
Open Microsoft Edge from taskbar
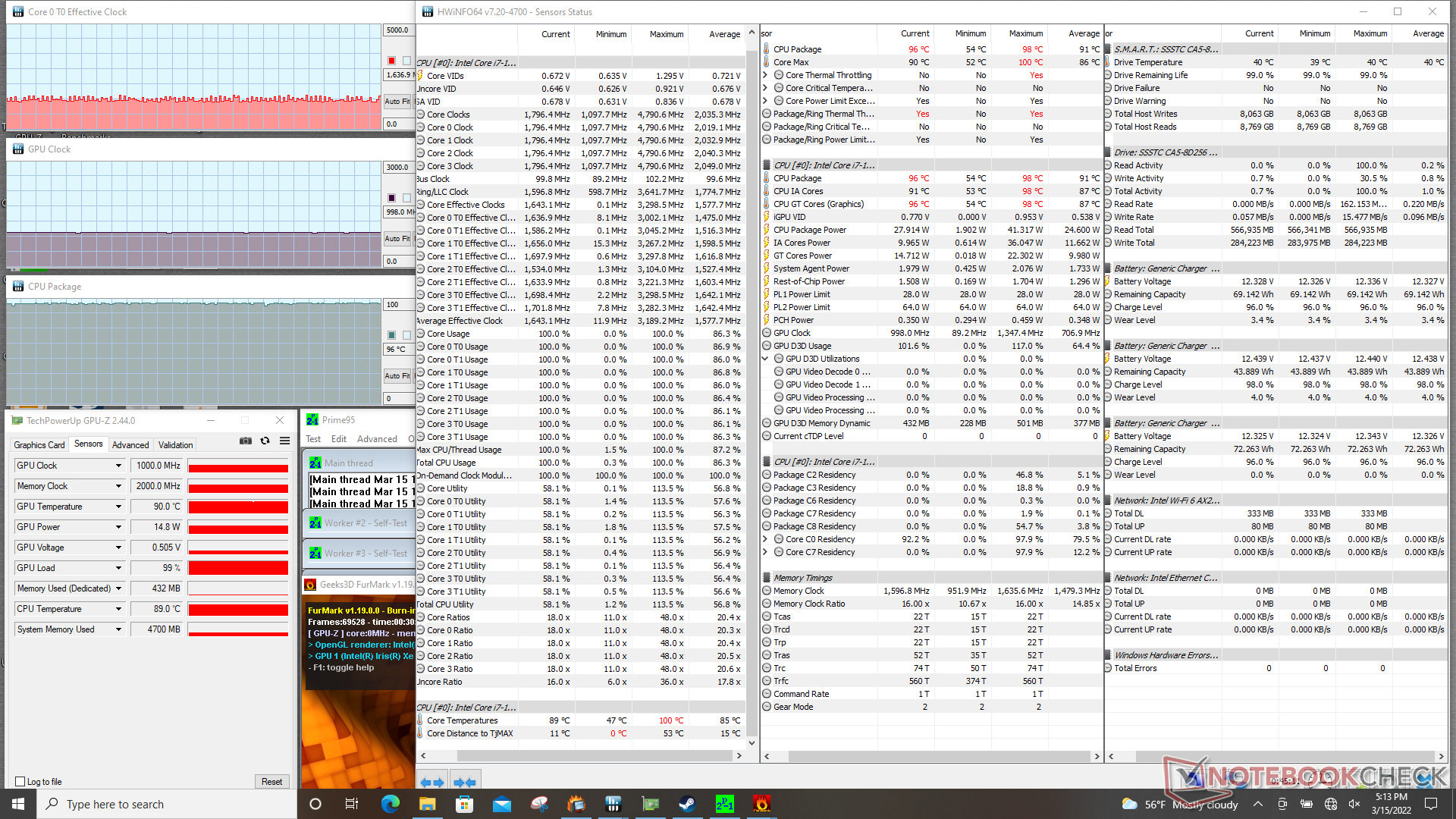(390, 804)
